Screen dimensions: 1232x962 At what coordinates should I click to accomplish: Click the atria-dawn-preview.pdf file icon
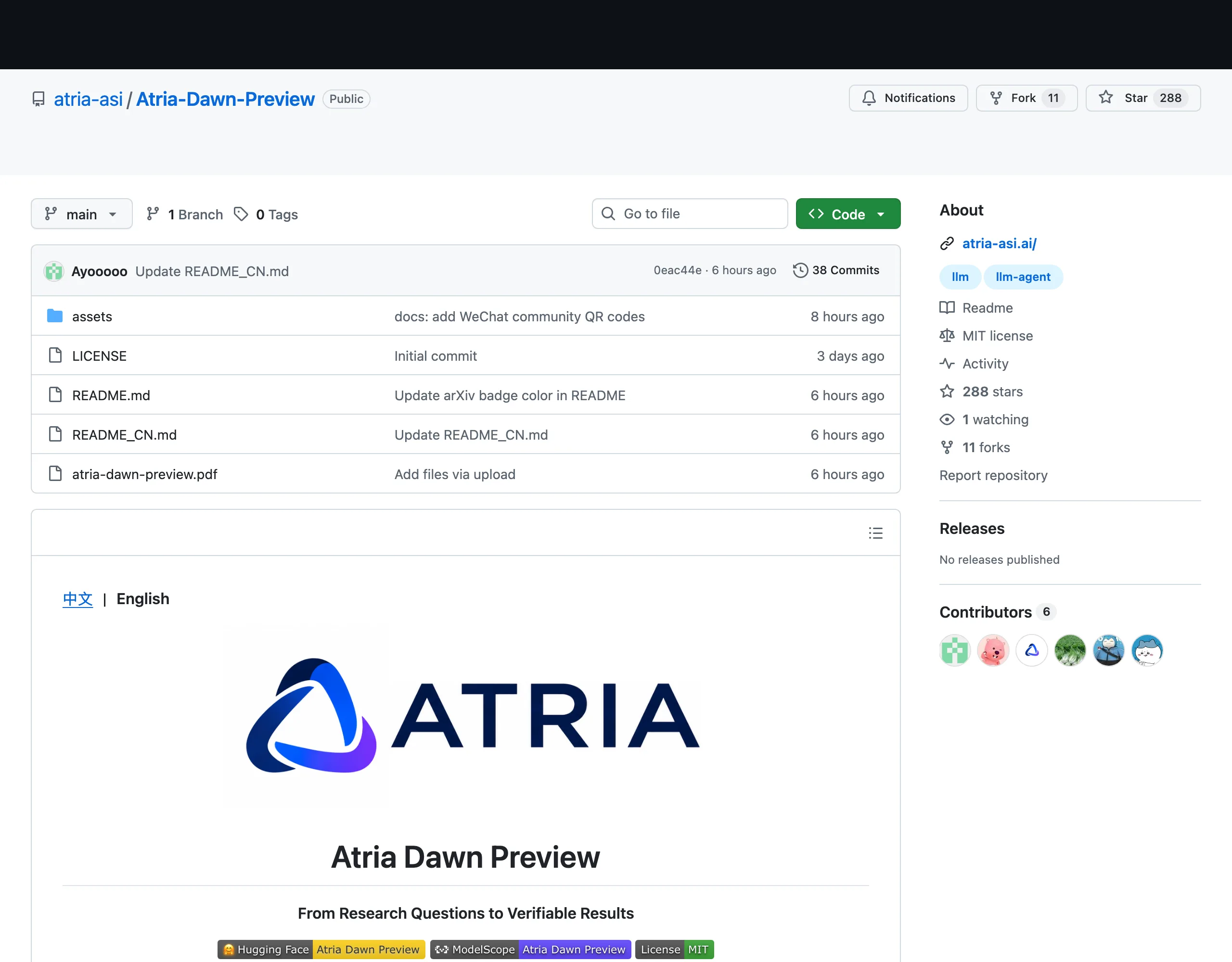[55, 474]
